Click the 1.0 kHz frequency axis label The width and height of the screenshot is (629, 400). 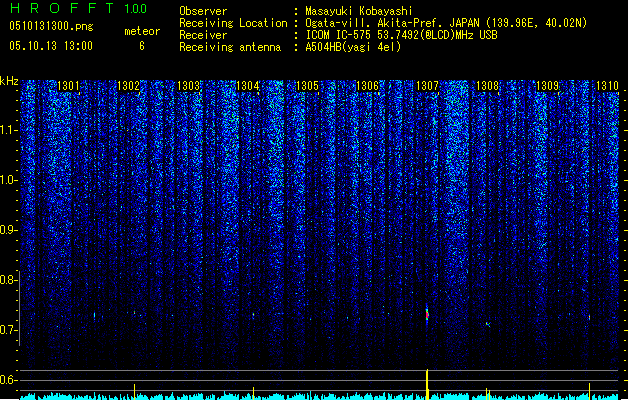9,180
